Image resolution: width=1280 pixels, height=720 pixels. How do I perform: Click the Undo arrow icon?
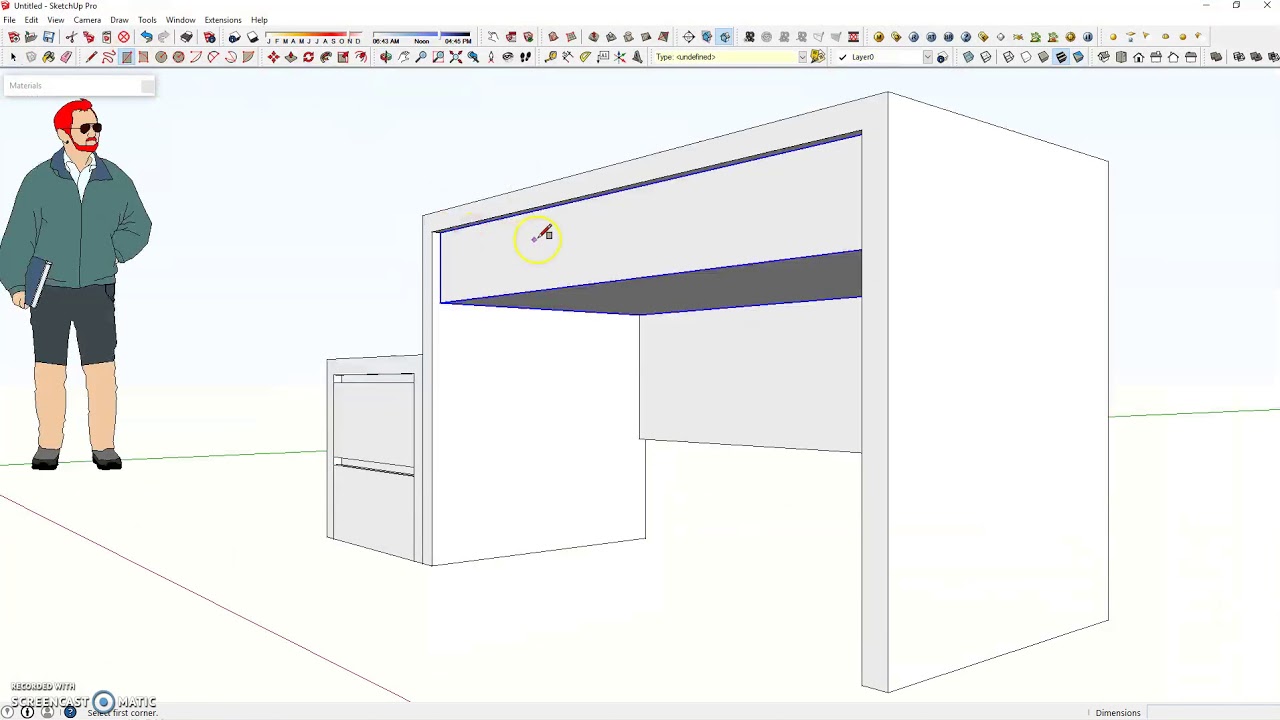[x=146, y=37]
